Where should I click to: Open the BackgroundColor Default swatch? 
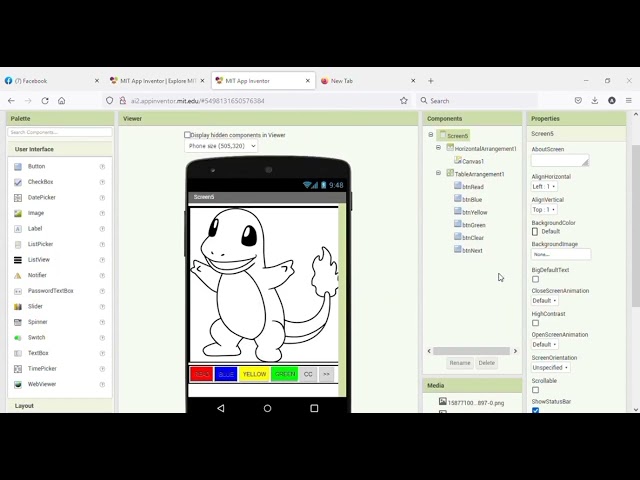[x=535, y=231]
